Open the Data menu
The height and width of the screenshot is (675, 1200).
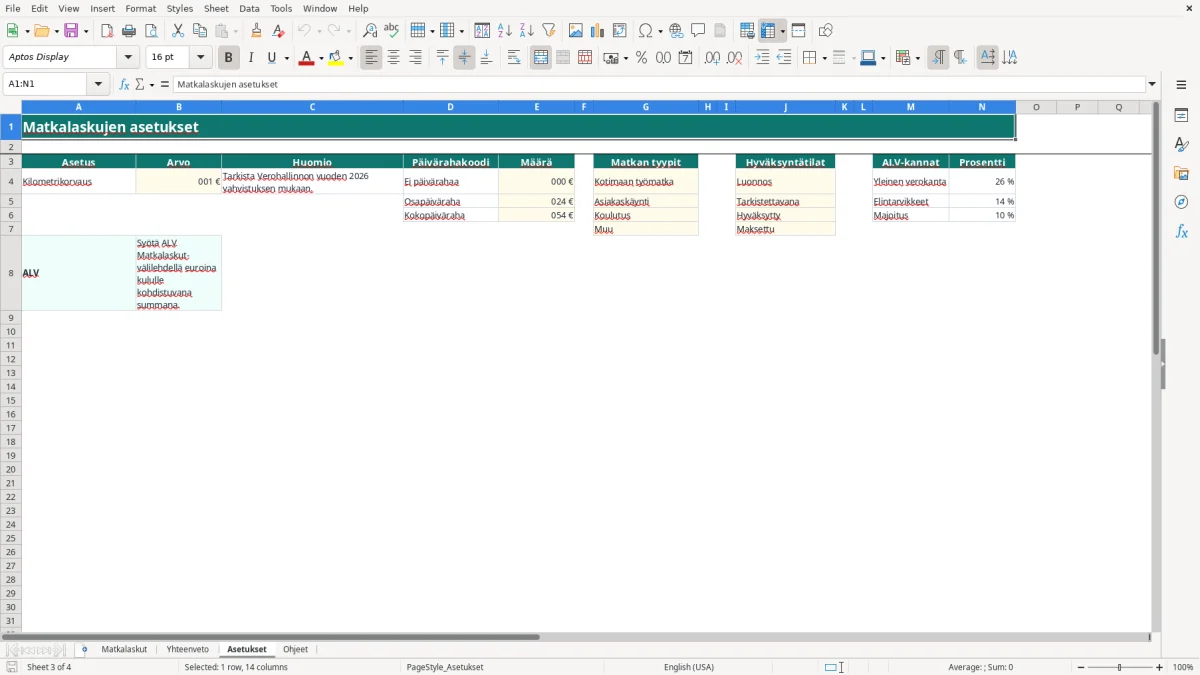click(x=249, y=8)
